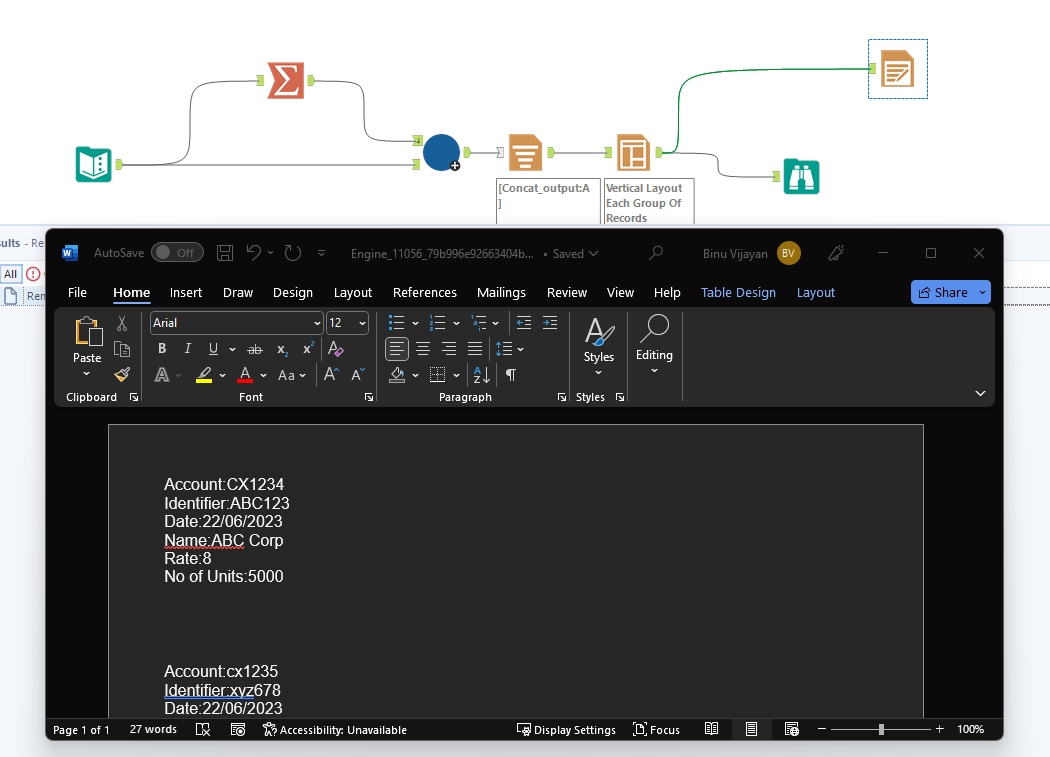Click the Format Painter icon
This screenshot has height=757, width=1050.
click(x=121, y=374)
